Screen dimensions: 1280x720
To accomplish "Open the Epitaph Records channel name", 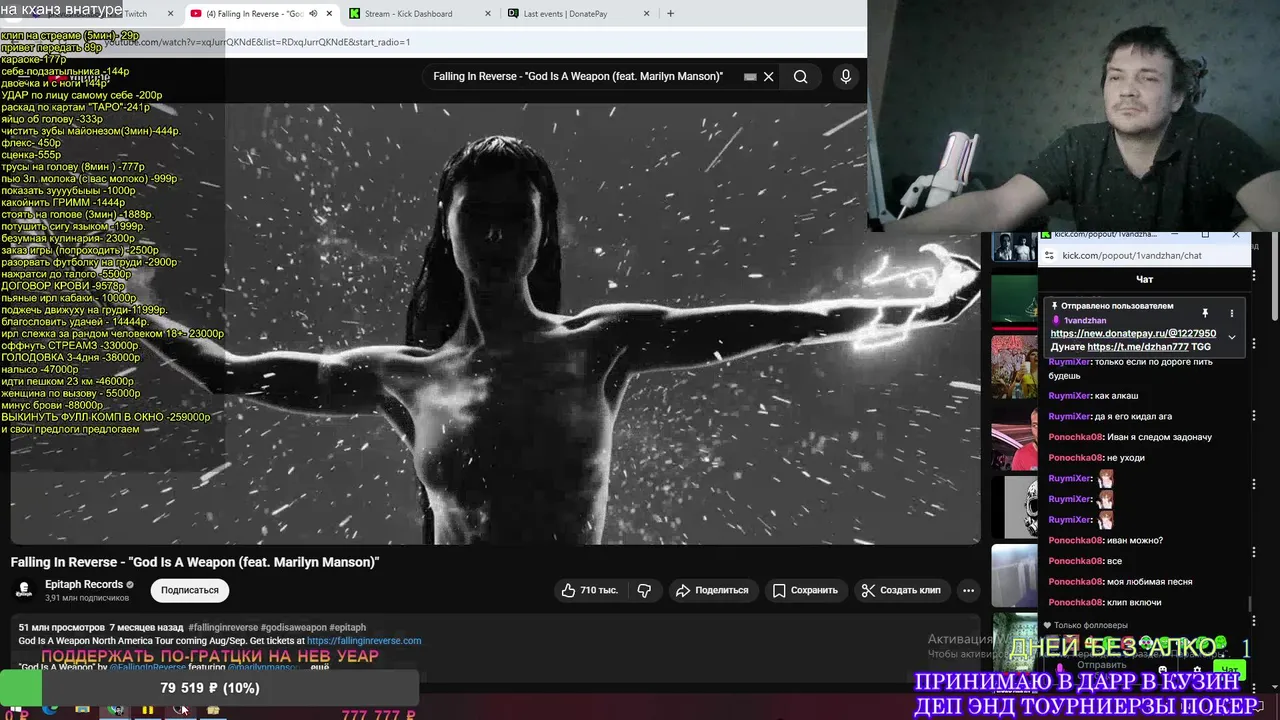I will click(x=84, y=585).
